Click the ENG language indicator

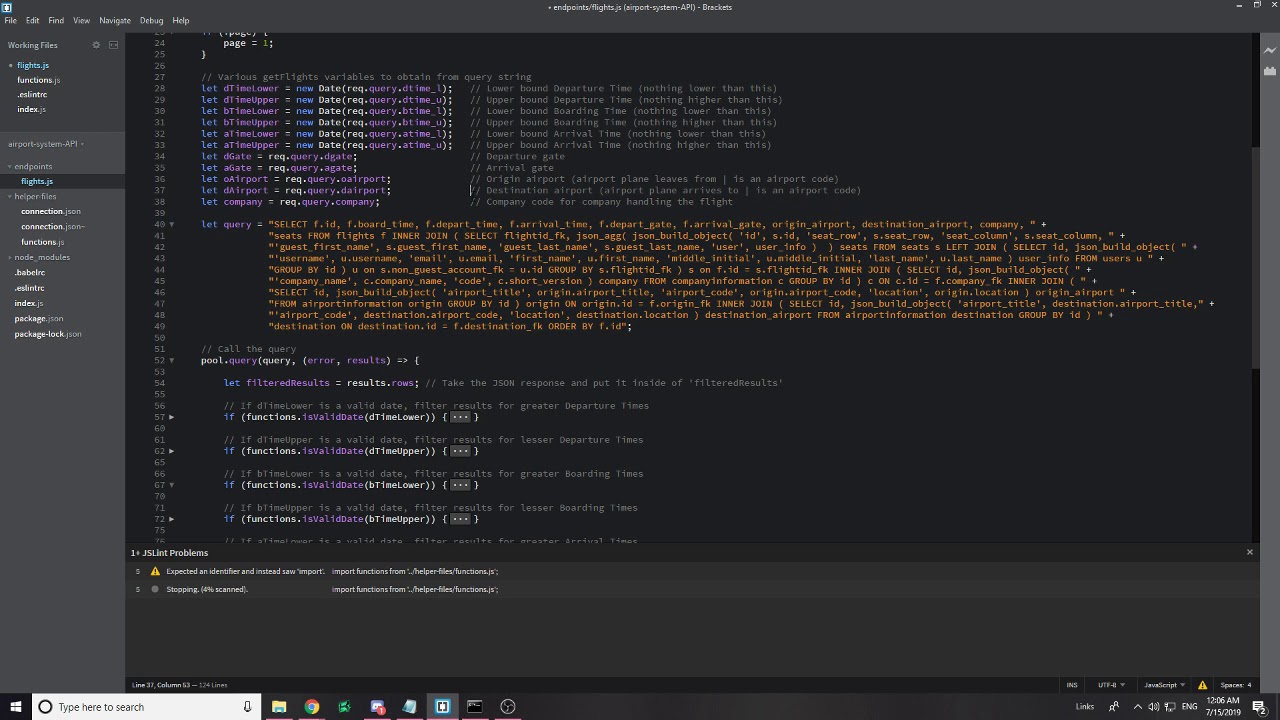[x=1190, y=707]
